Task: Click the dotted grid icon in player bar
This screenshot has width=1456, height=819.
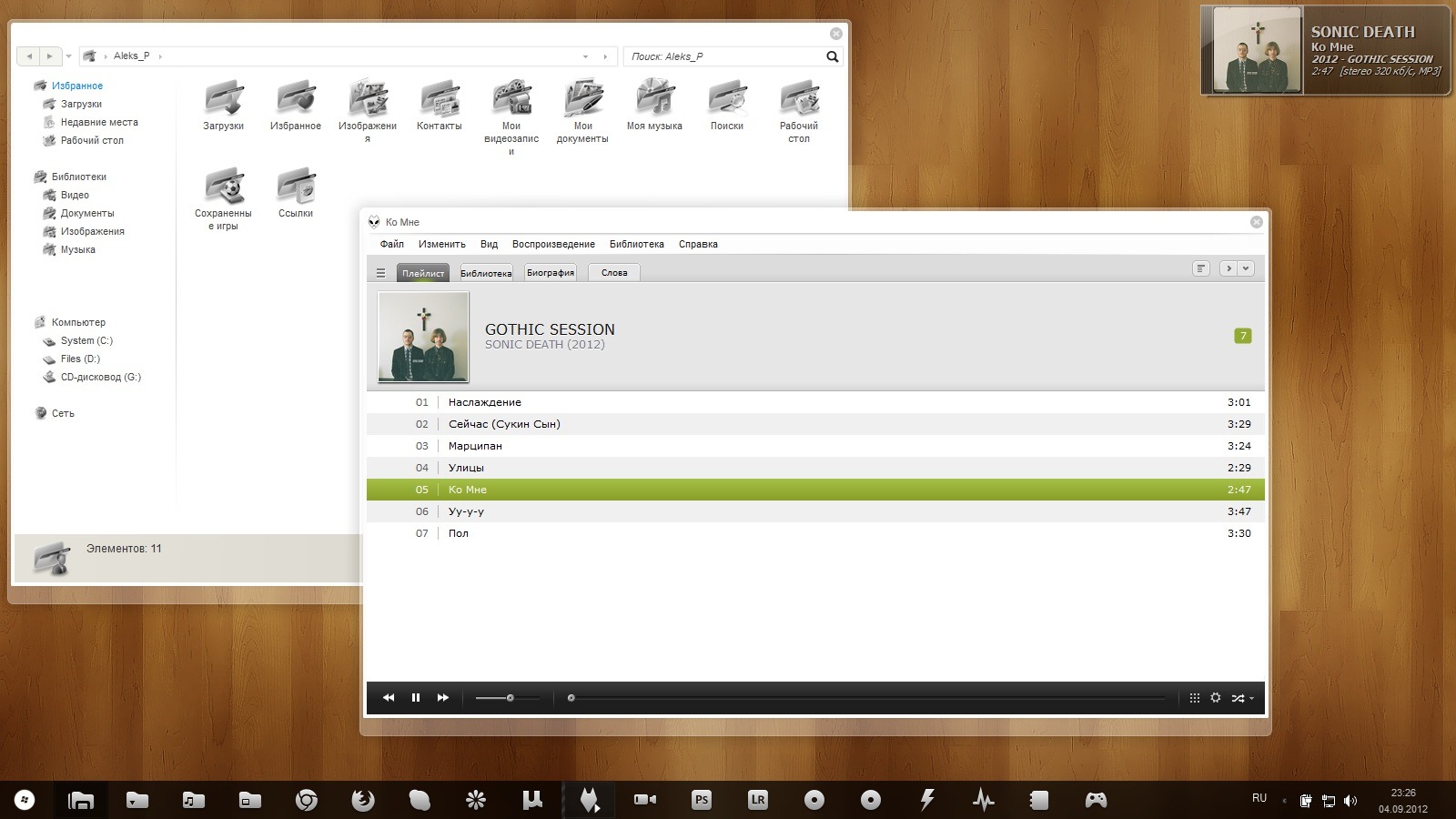Action: [1195, 698]
